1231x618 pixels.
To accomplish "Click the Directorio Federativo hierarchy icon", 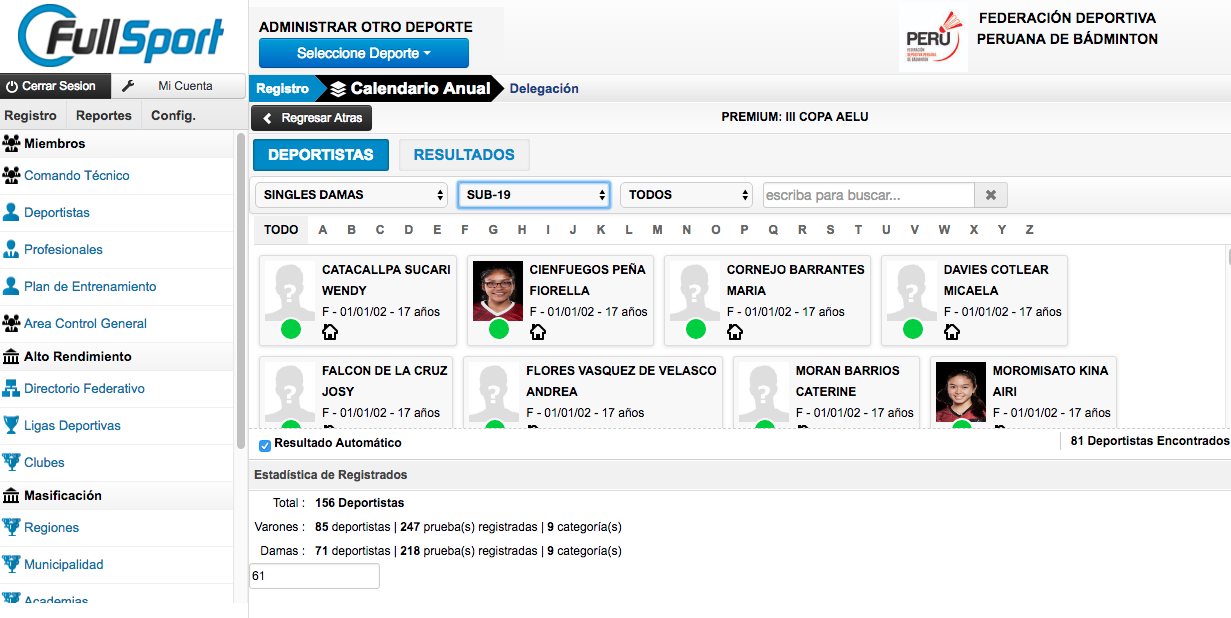I will [x=12, y=389].
